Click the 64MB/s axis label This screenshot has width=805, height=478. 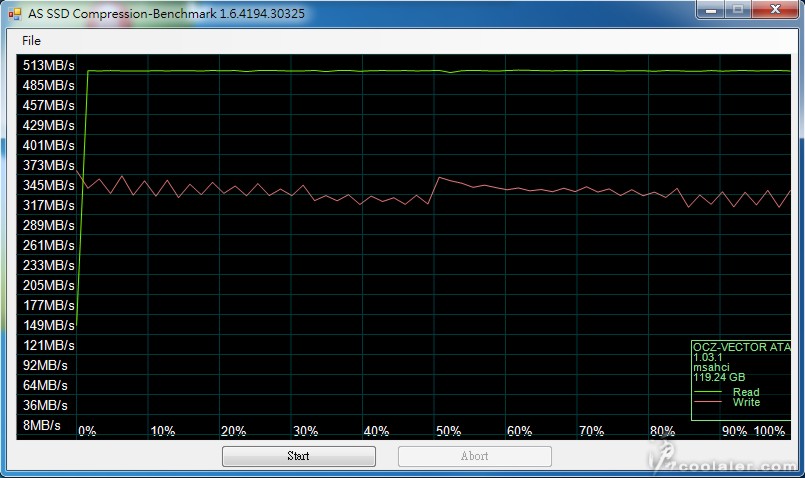click(45, 386)
